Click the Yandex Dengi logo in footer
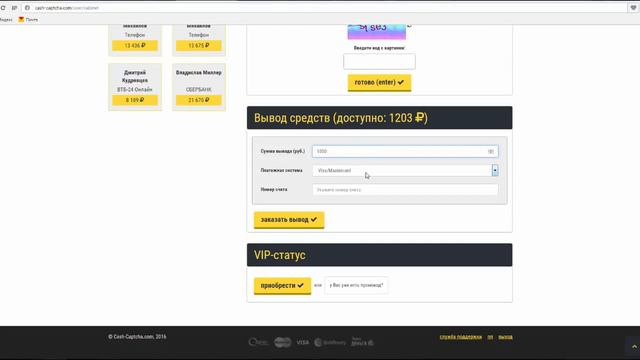The height and width of the screenshot is (360, 640). (362, 342)
